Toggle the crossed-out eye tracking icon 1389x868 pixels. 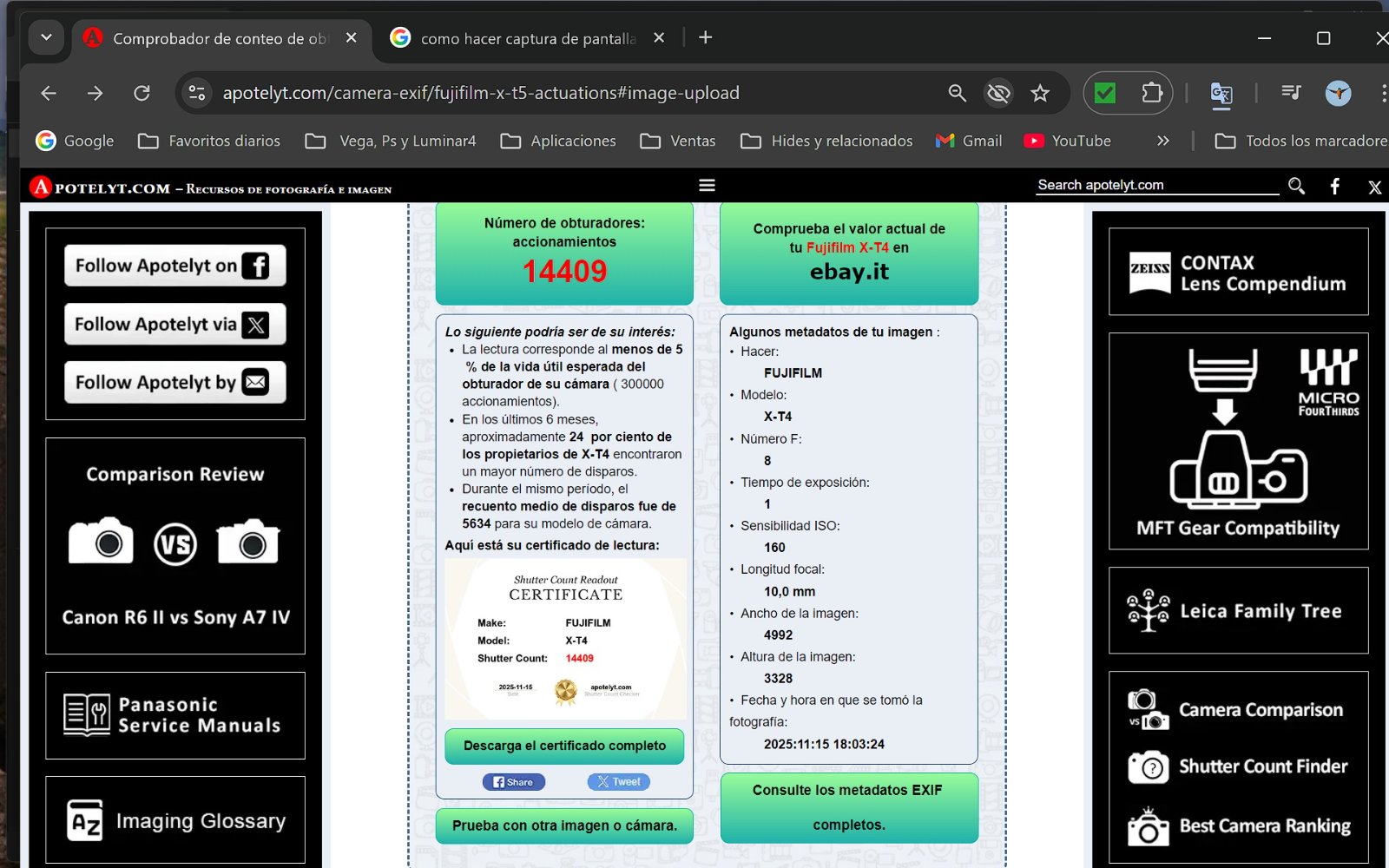[998, 93]
